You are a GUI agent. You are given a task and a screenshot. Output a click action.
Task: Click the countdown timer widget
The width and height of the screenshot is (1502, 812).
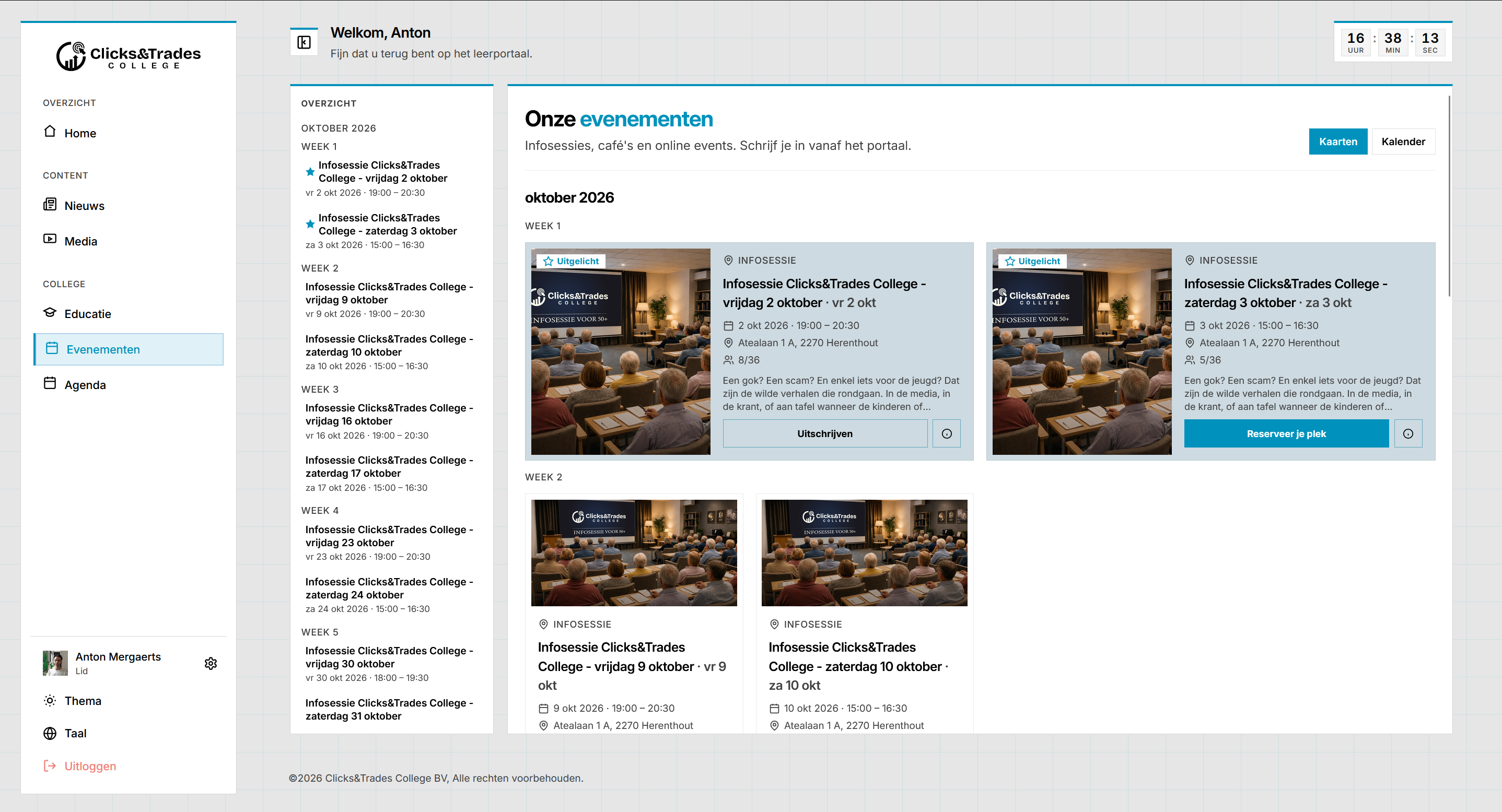point(1392,42)
